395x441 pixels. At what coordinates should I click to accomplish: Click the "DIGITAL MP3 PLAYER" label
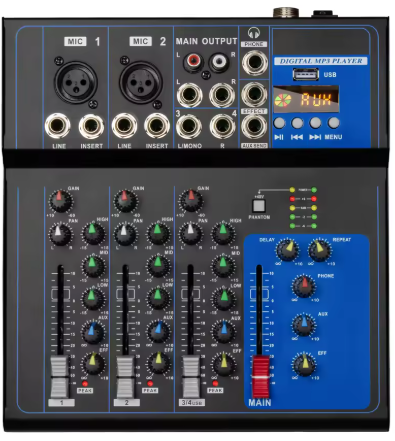pyautogui.click(x=321, y=61)
